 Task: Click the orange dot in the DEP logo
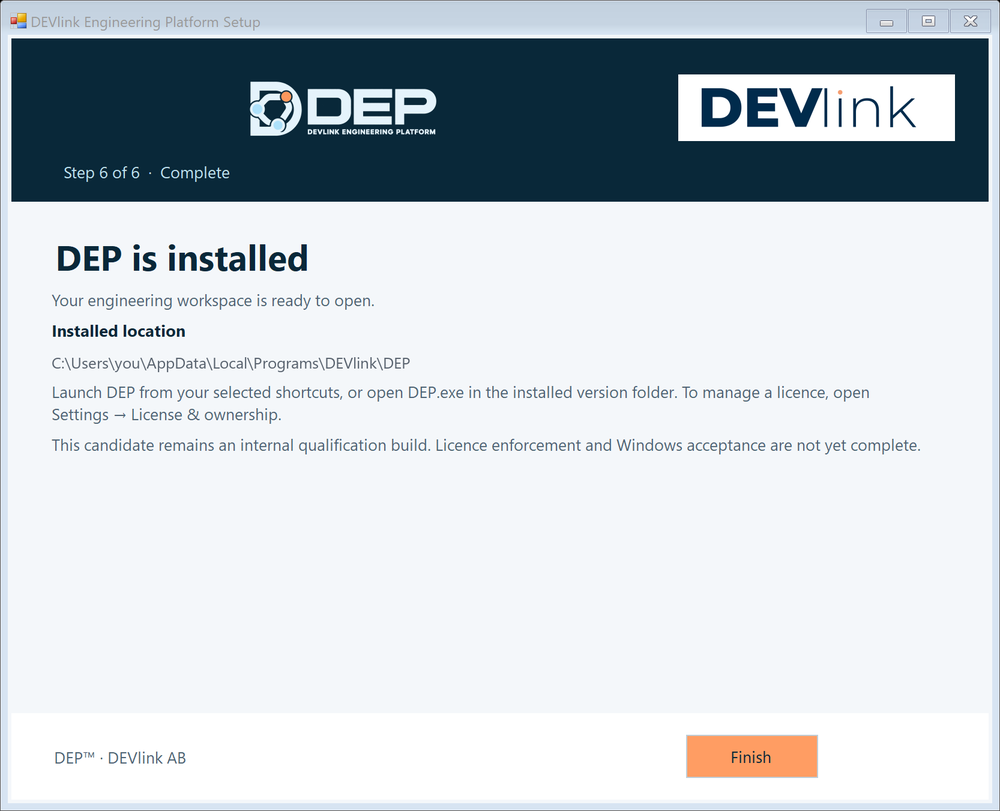[286, 97]
